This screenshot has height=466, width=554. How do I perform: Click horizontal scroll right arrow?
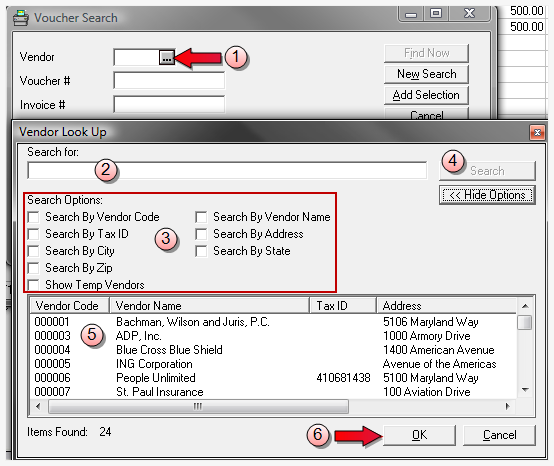point(508,406)
